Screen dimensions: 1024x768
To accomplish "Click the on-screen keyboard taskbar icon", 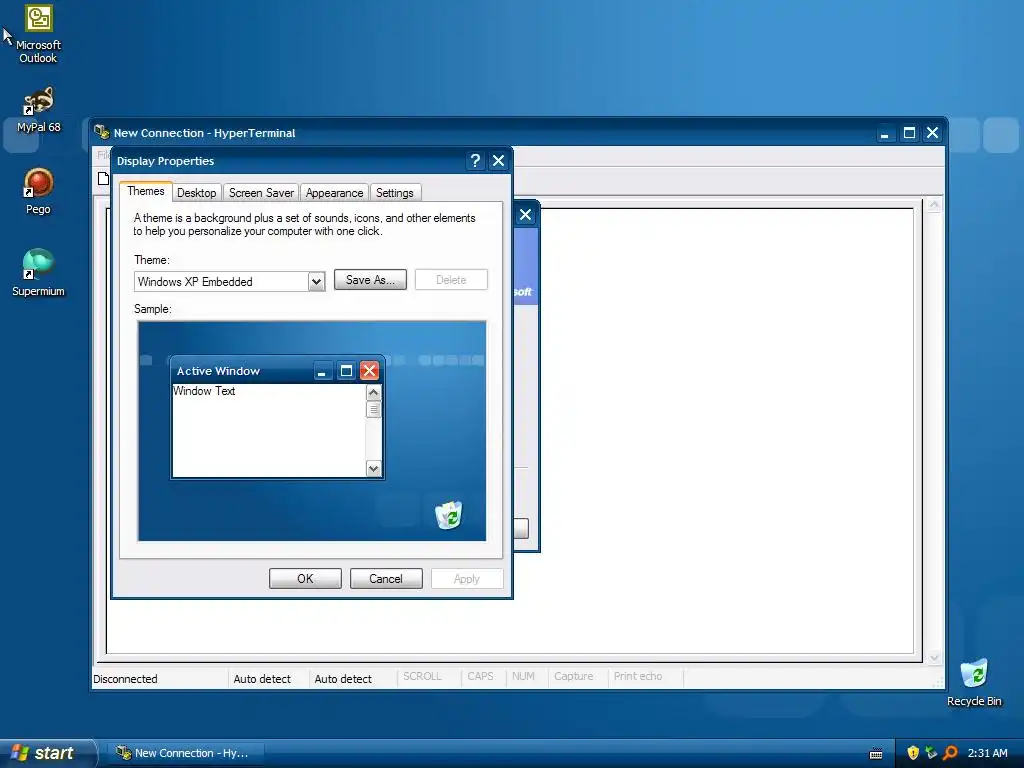I will (876, 754).
